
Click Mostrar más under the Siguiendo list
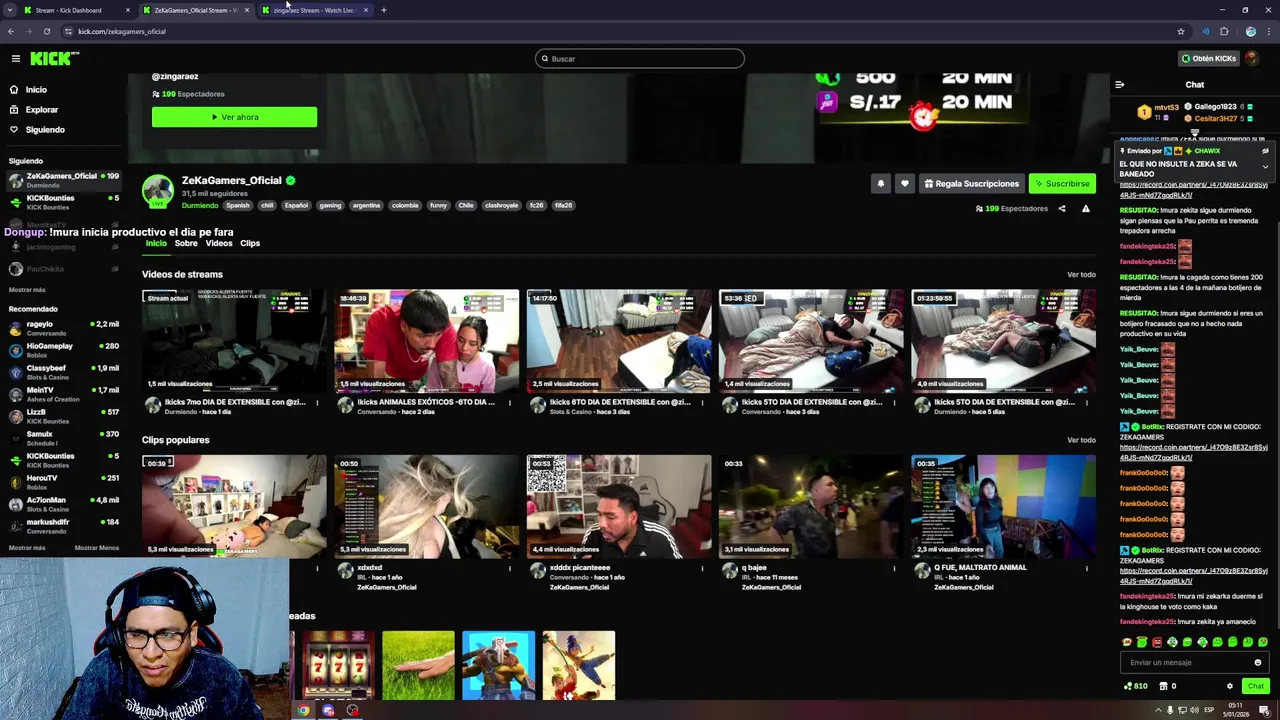click(x=27, y=290)
